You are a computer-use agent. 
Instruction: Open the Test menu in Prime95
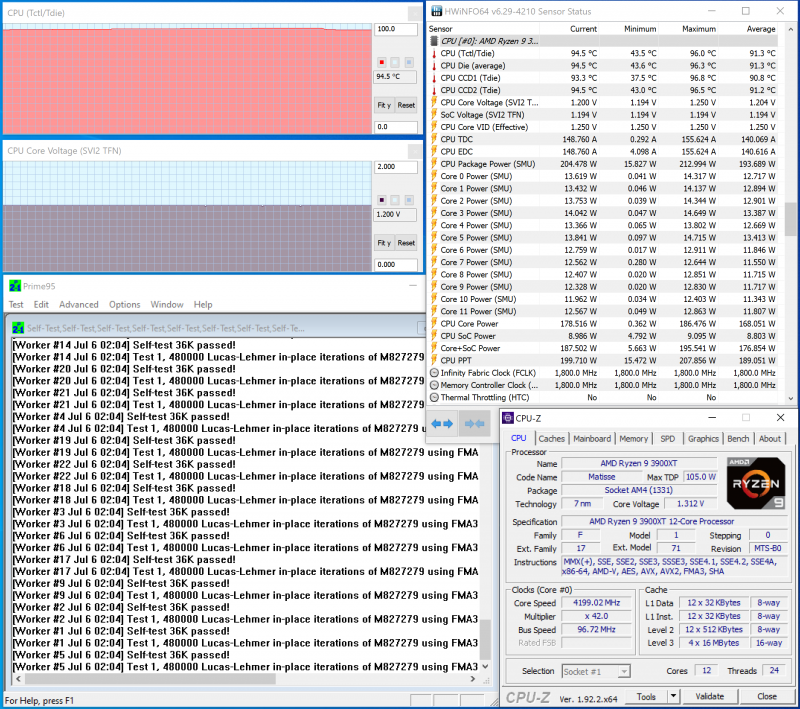[x=16, y=305]
